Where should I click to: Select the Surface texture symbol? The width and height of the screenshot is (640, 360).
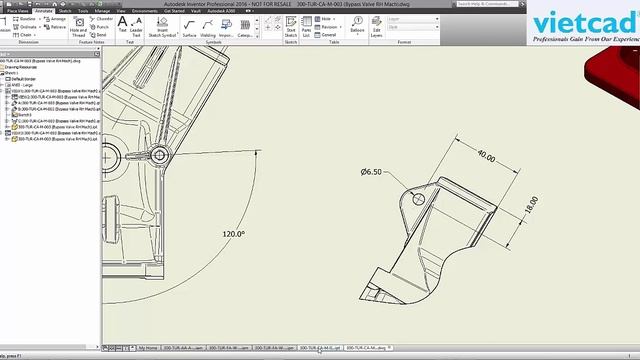(x=189, y=28)
